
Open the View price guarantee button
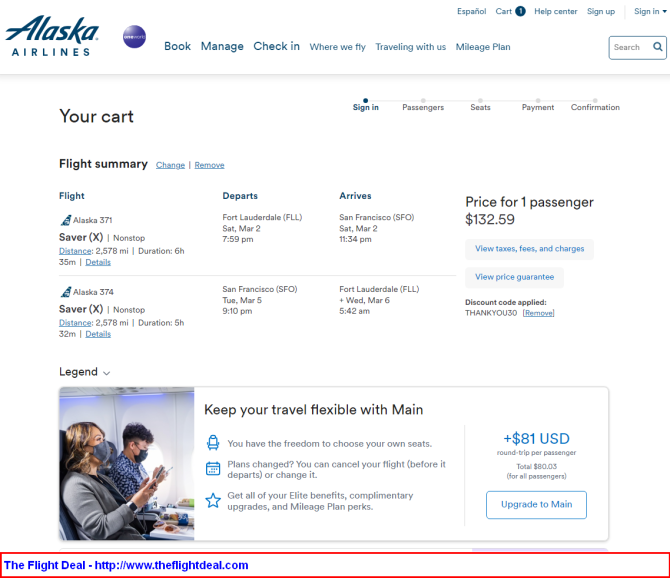(514, 277)
